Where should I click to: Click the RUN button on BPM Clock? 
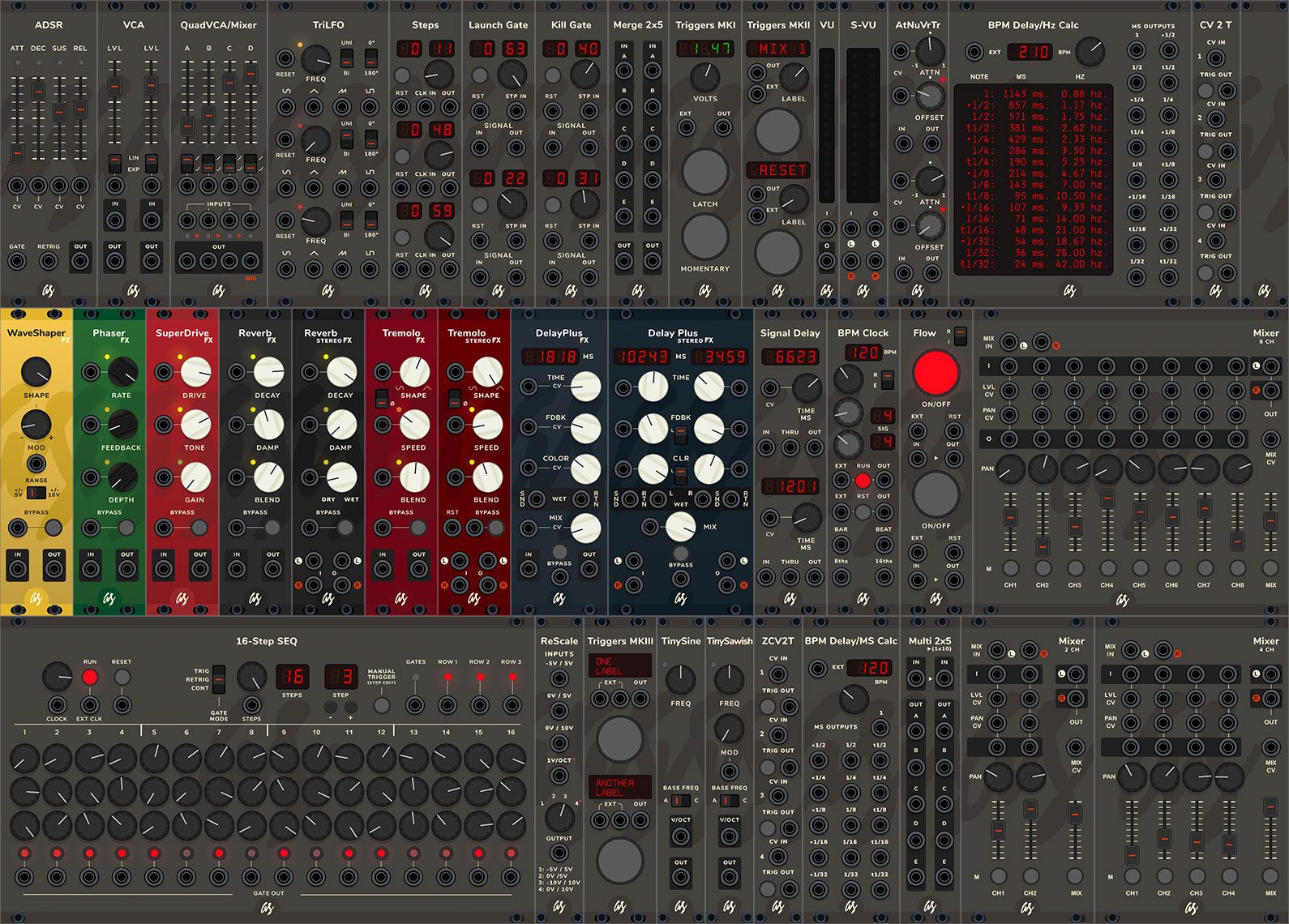863,480
